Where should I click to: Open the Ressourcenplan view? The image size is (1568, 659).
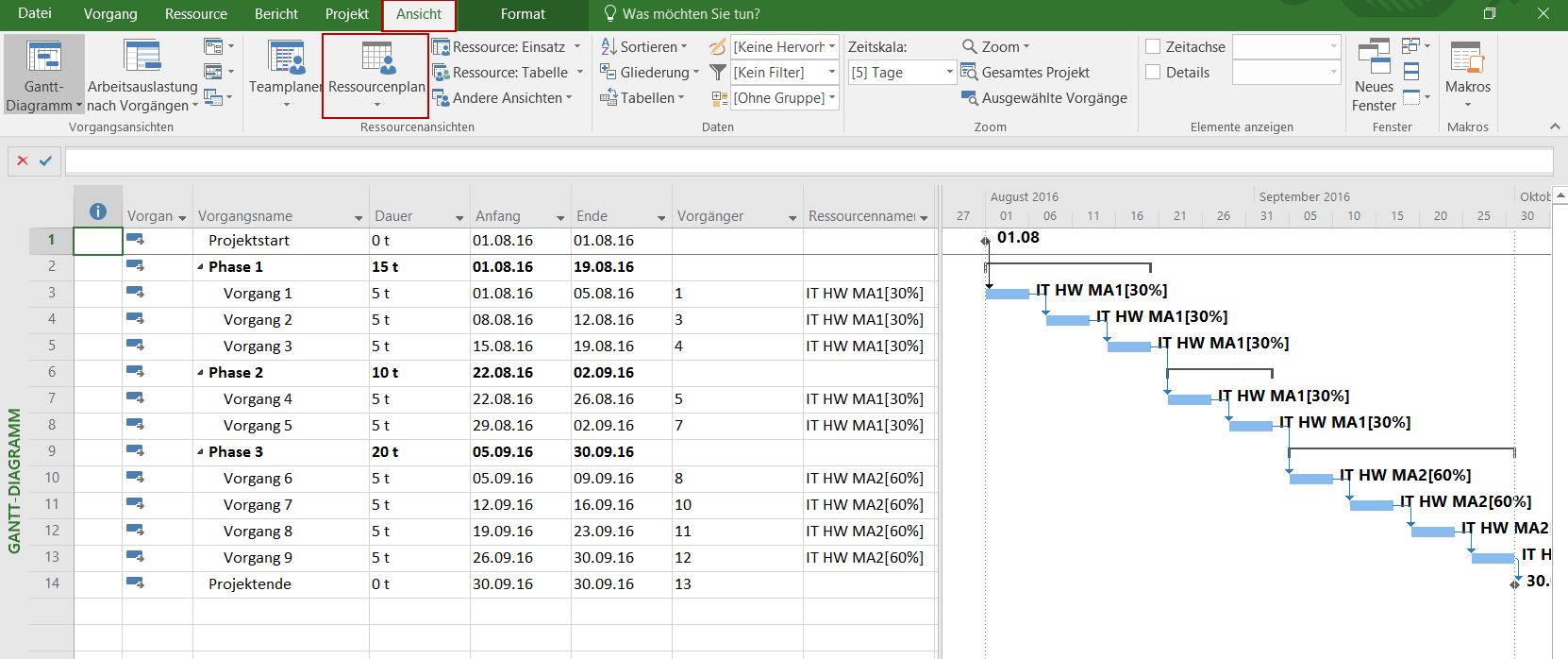click(x=376, y=59)
